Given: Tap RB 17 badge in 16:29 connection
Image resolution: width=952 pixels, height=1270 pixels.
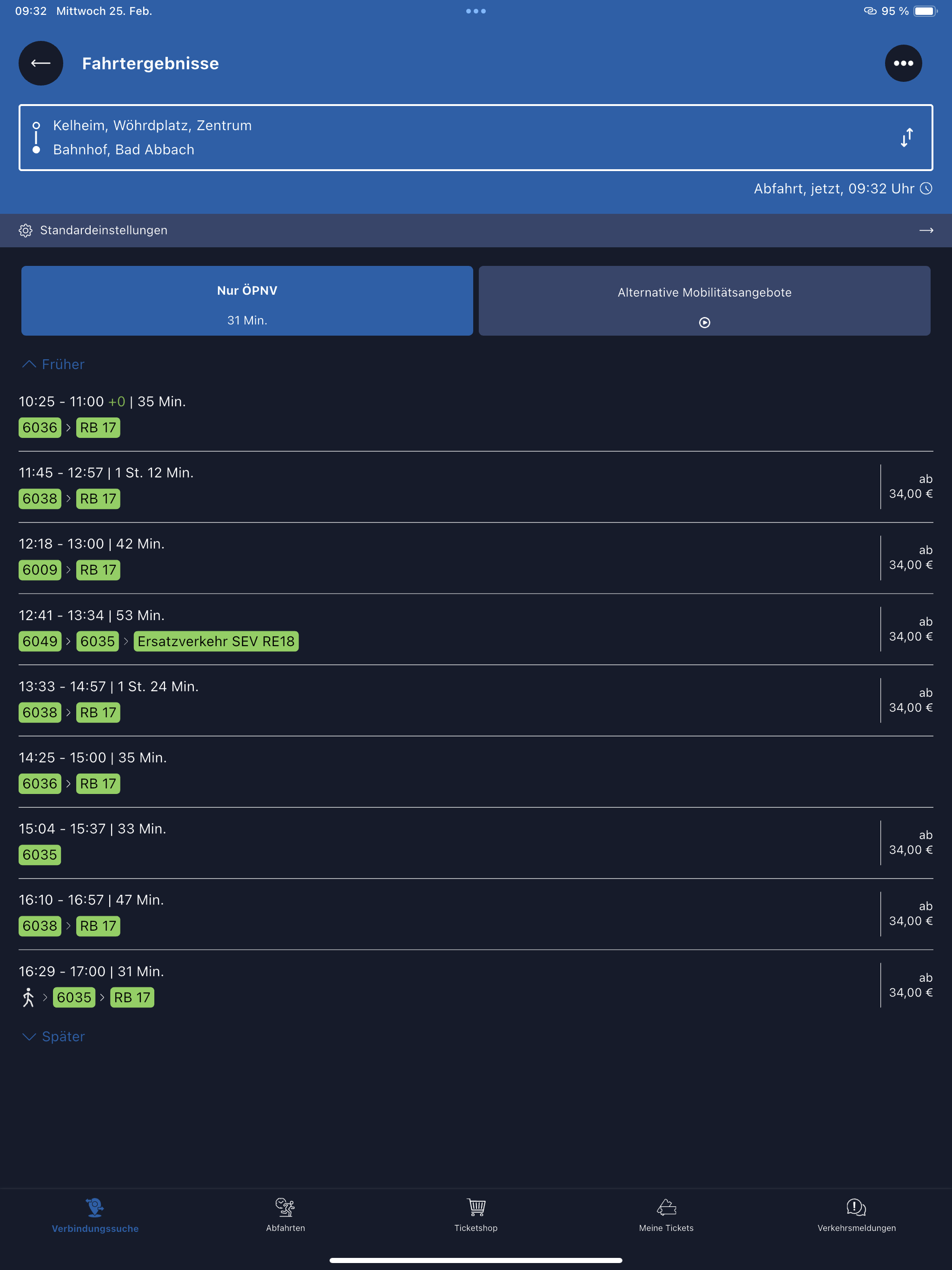Looking at the screenshot, I should [x=132, y=997].
